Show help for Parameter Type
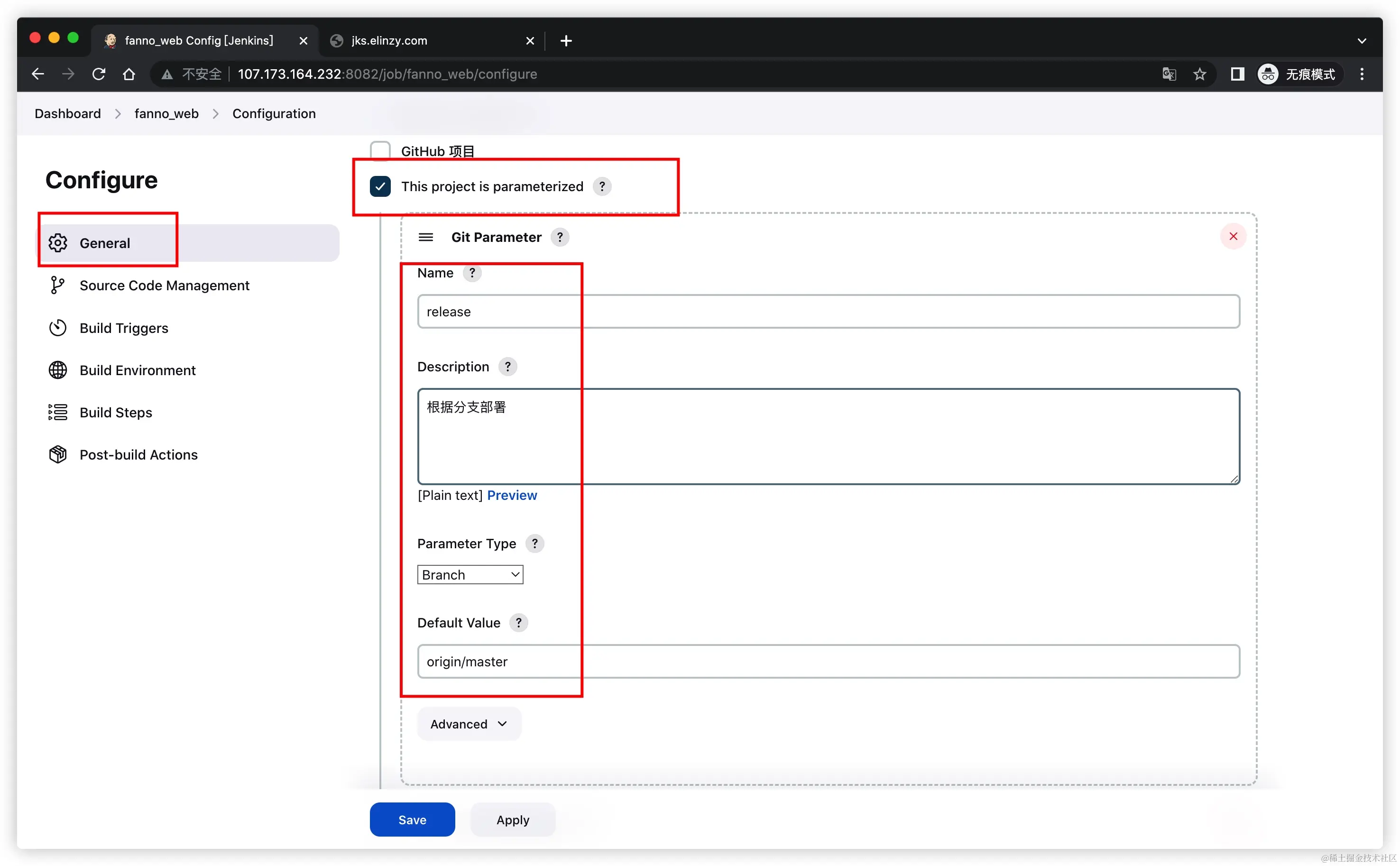This screenshot has width=1400, height=866. [534, 544]
